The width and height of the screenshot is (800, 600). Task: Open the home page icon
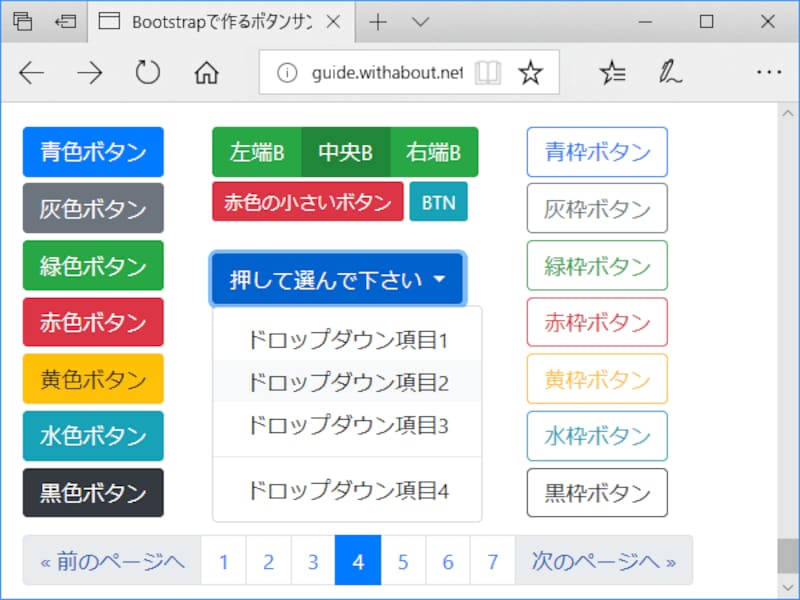[206, 72]
